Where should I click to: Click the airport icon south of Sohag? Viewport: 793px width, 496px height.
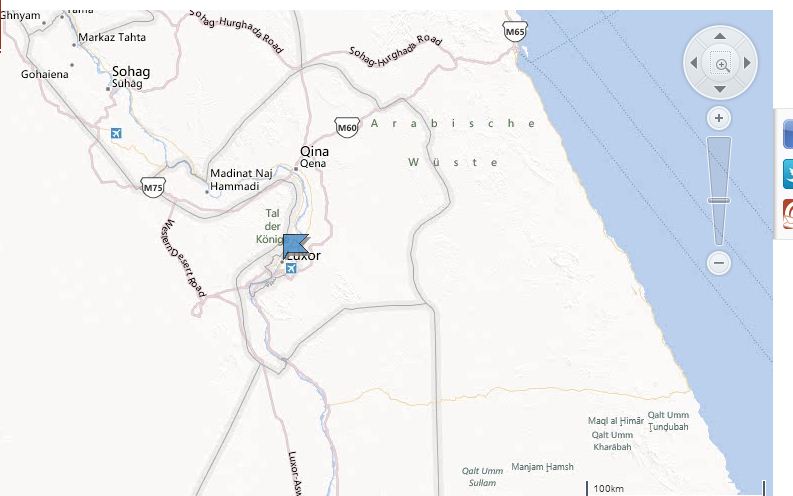[116, 133]
